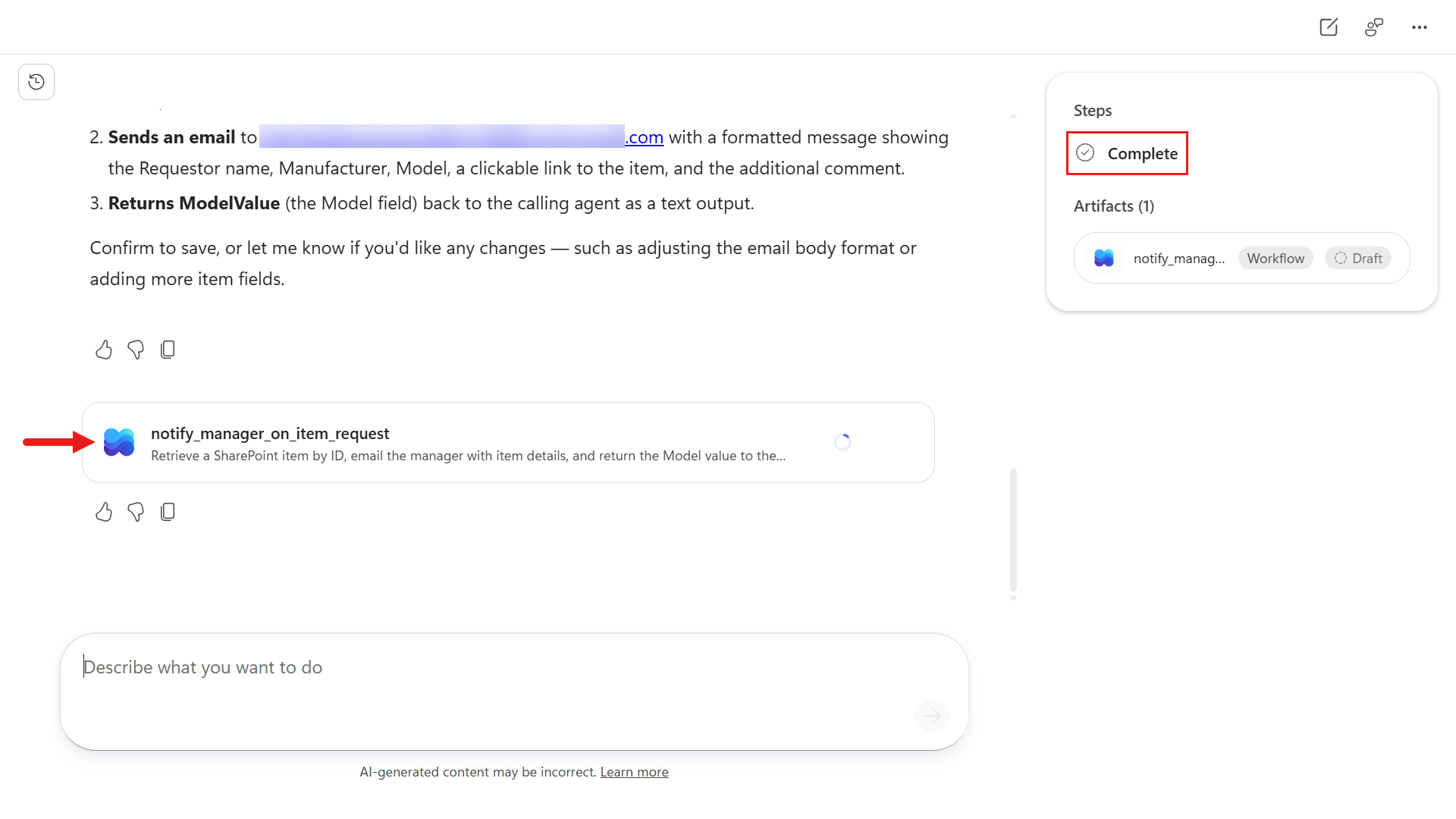Screen dimensions: 1456x819
Task: Thumbs up the workflow card response
Action: coord(104,512)
